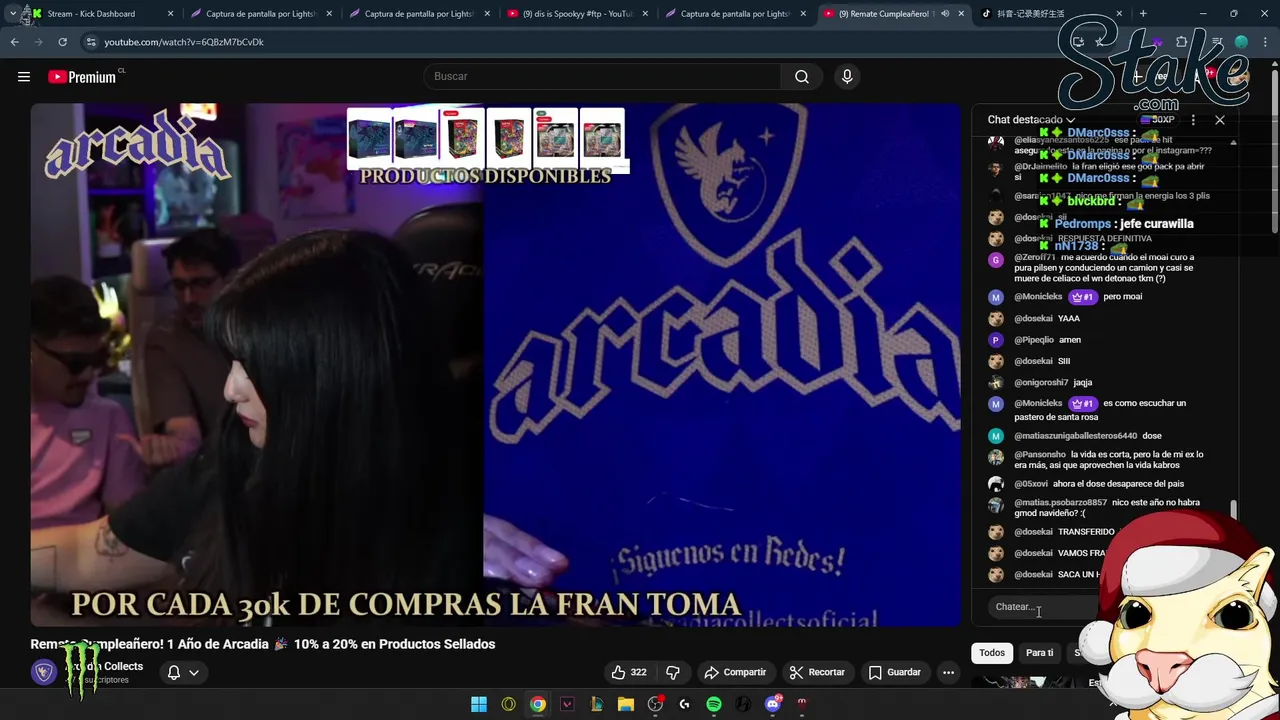Screen dimensions: 1280x720
Task: Go forward in browser history
Action: 38,42
